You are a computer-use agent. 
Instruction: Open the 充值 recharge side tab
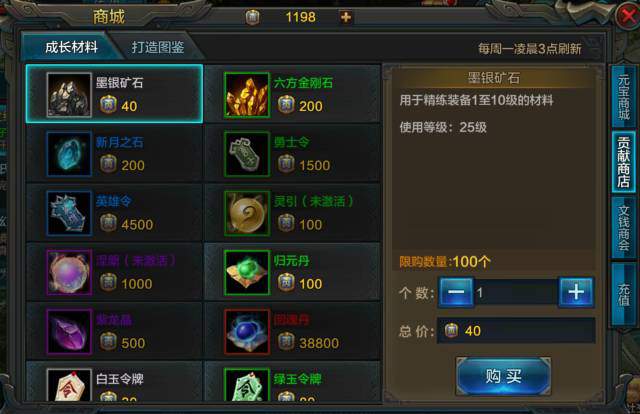[623, 294]
